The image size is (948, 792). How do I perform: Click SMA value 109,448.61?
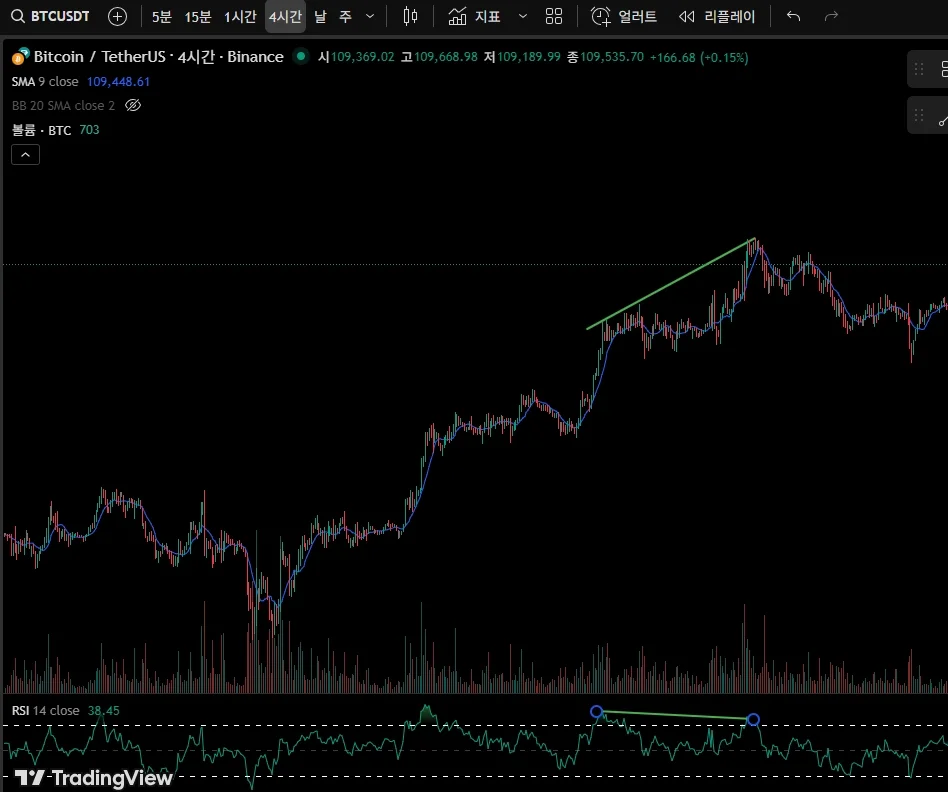tap(118, 82)
